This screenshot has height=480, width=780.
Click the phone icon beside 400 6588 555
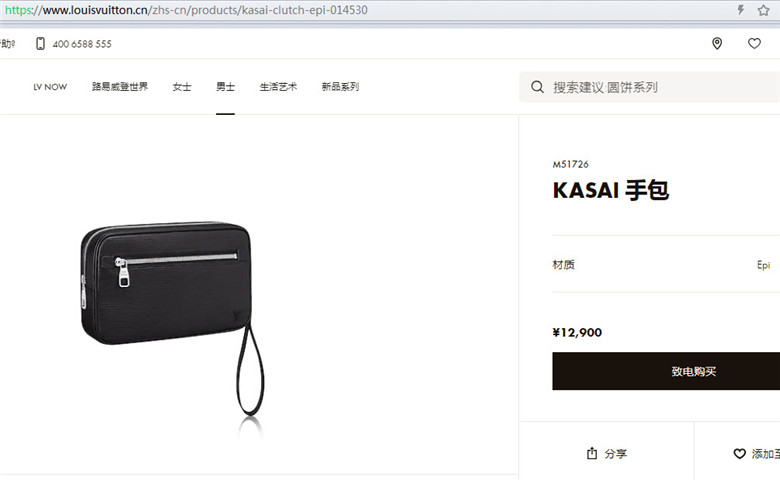pyautogui.click(x=40, y=44)
